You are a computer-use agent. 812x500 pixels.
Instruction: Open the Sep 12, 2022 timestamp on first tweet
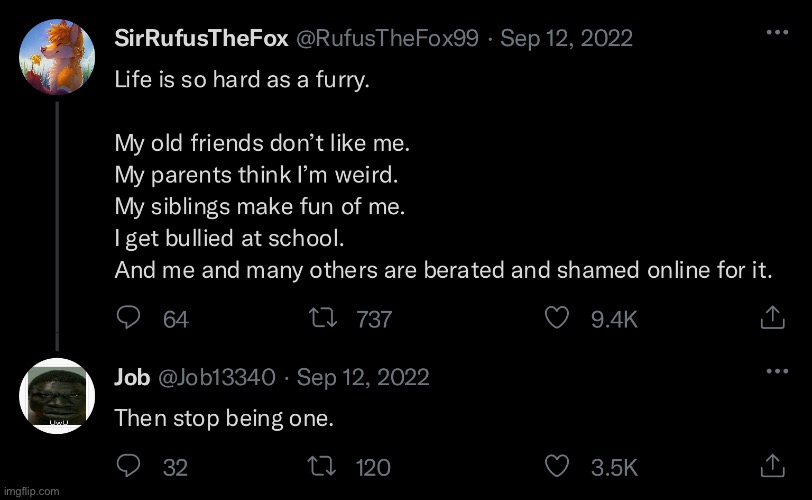coord(566,38)
